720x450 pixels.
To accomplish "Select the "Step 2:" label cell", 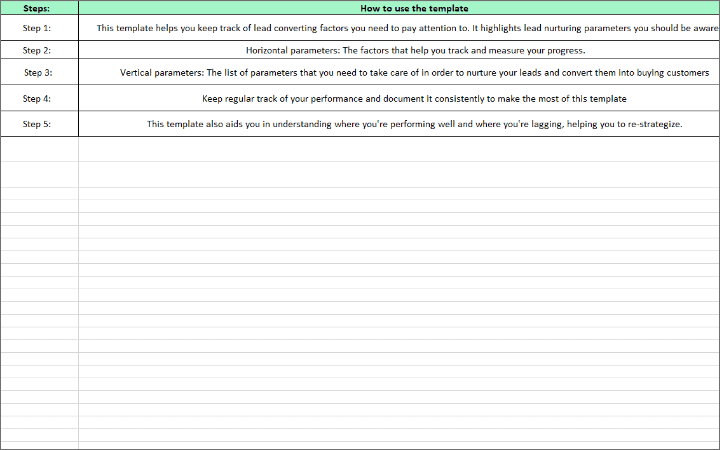I will [38, 50].
